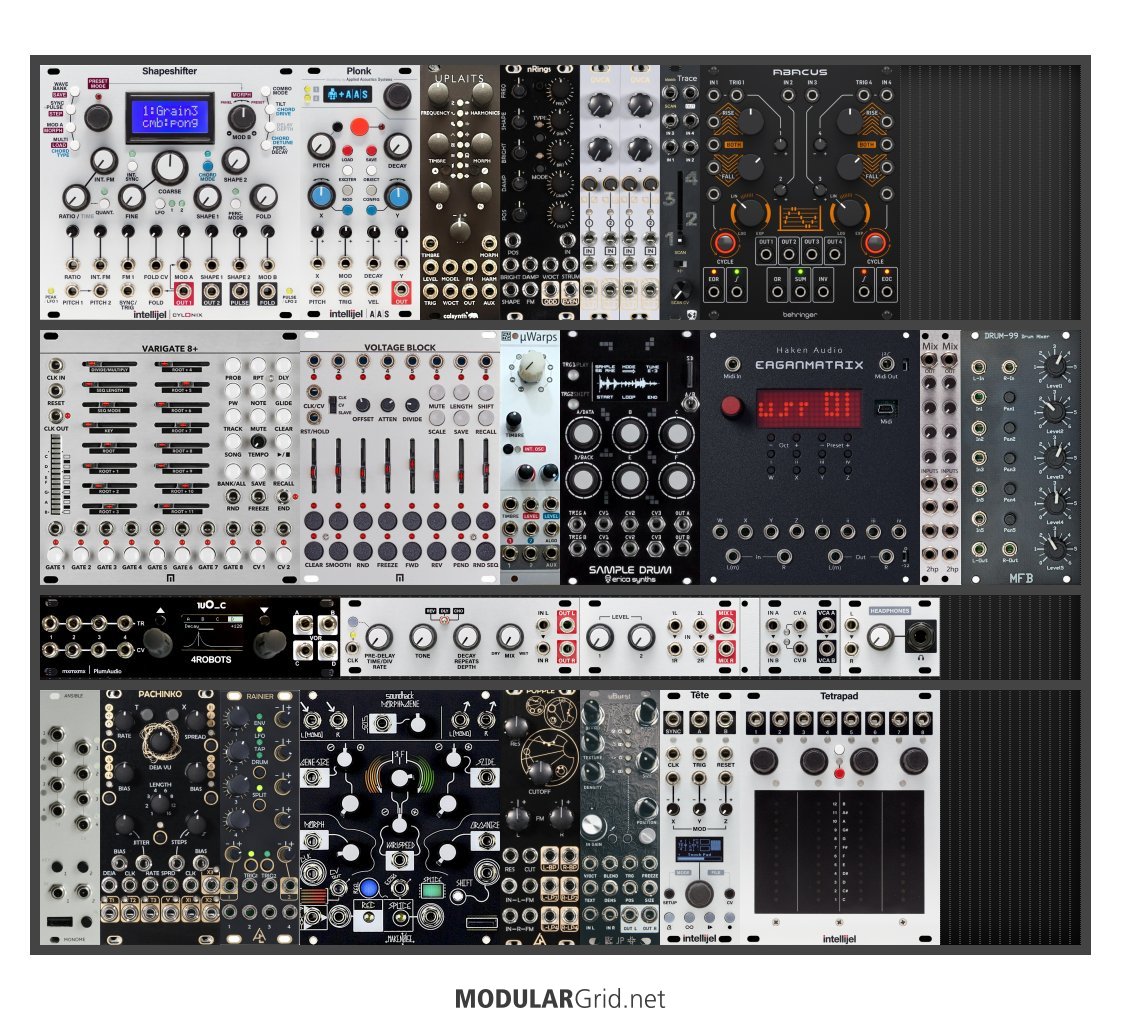Click the HARMONICS knob on uPlaits
Image resolution: width=1121 pixels, height=1020 pixels.
(482, 96)
